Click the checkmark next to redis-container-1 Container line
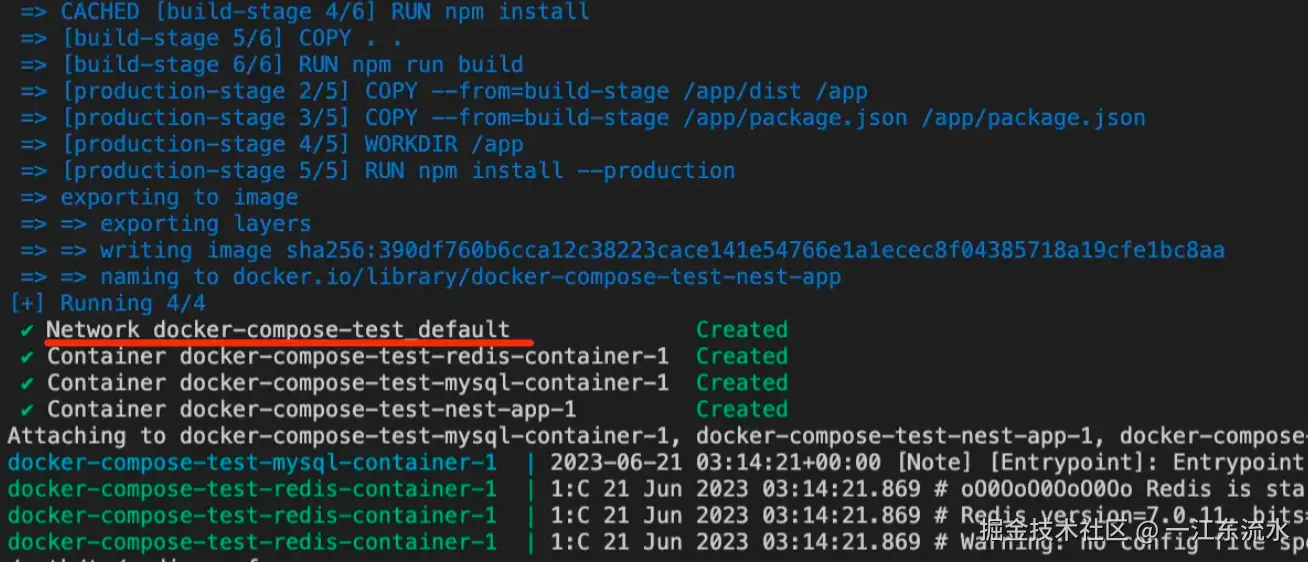1308x562 pixels. (26, 356)
